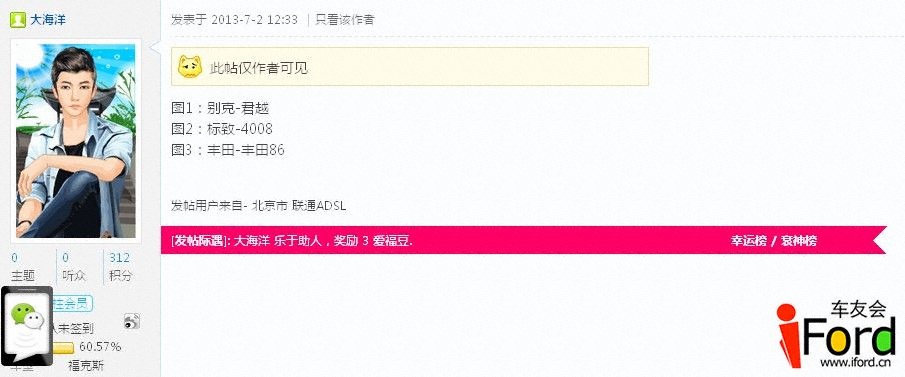Screen dimensions: 905x377
Task: Click the small gray Weibo icon
Action: (x=132, y=321)
